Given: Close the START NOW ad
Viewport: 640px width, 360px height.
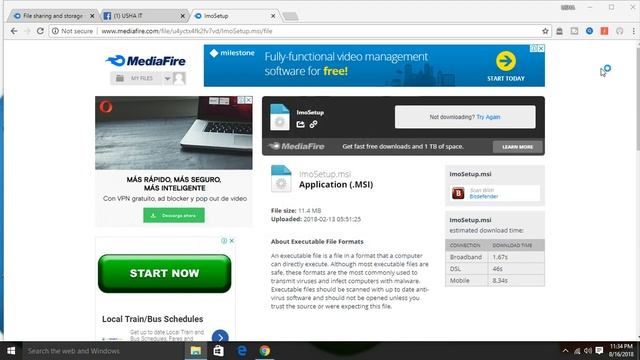Looking at the screenshot, I should tap(231, 241).
